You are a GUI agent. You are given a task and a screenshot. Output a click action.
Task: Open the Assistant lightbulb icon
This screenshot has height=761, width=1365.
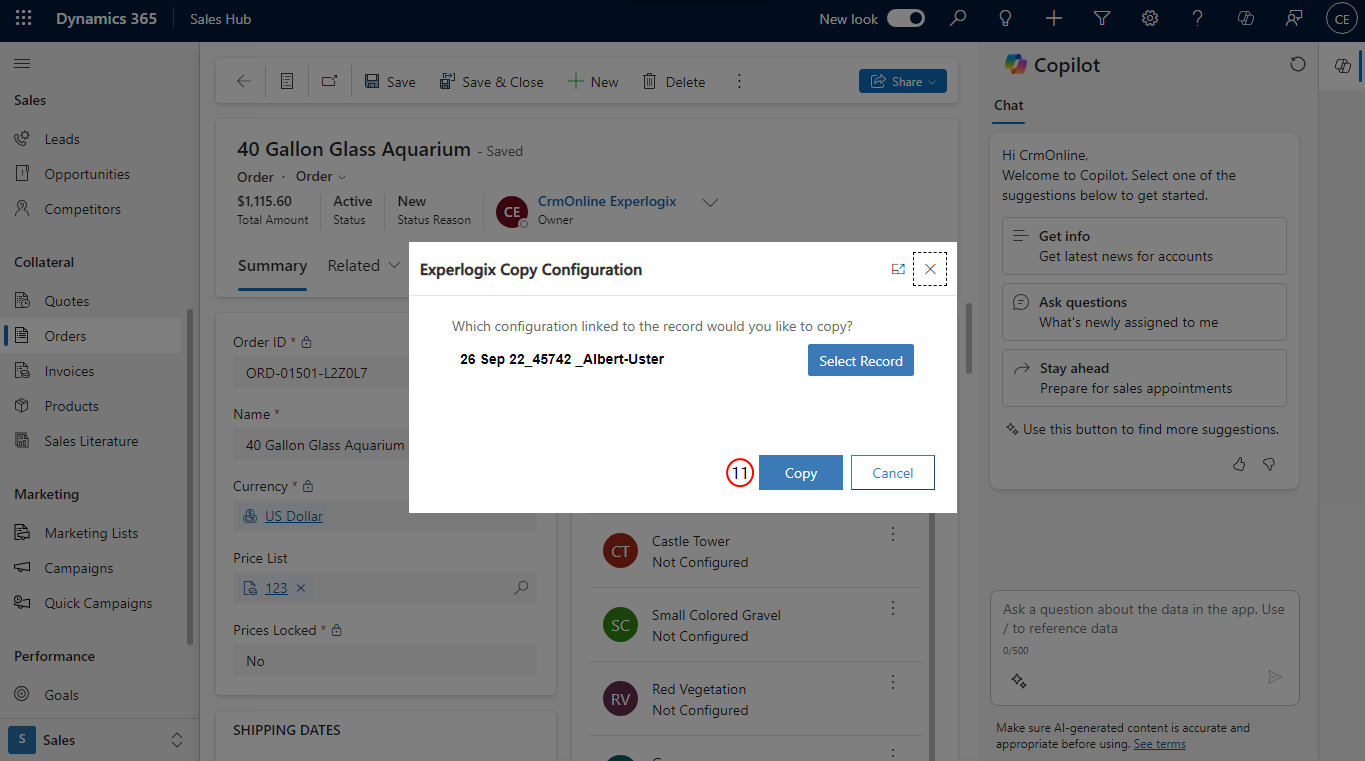pos(1006,18)
